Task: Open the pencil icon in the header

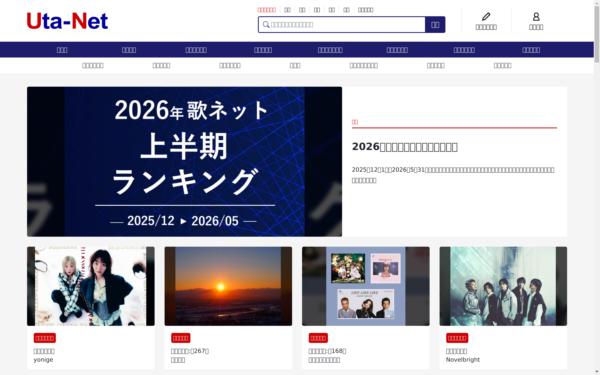Action: coord(486,16)
